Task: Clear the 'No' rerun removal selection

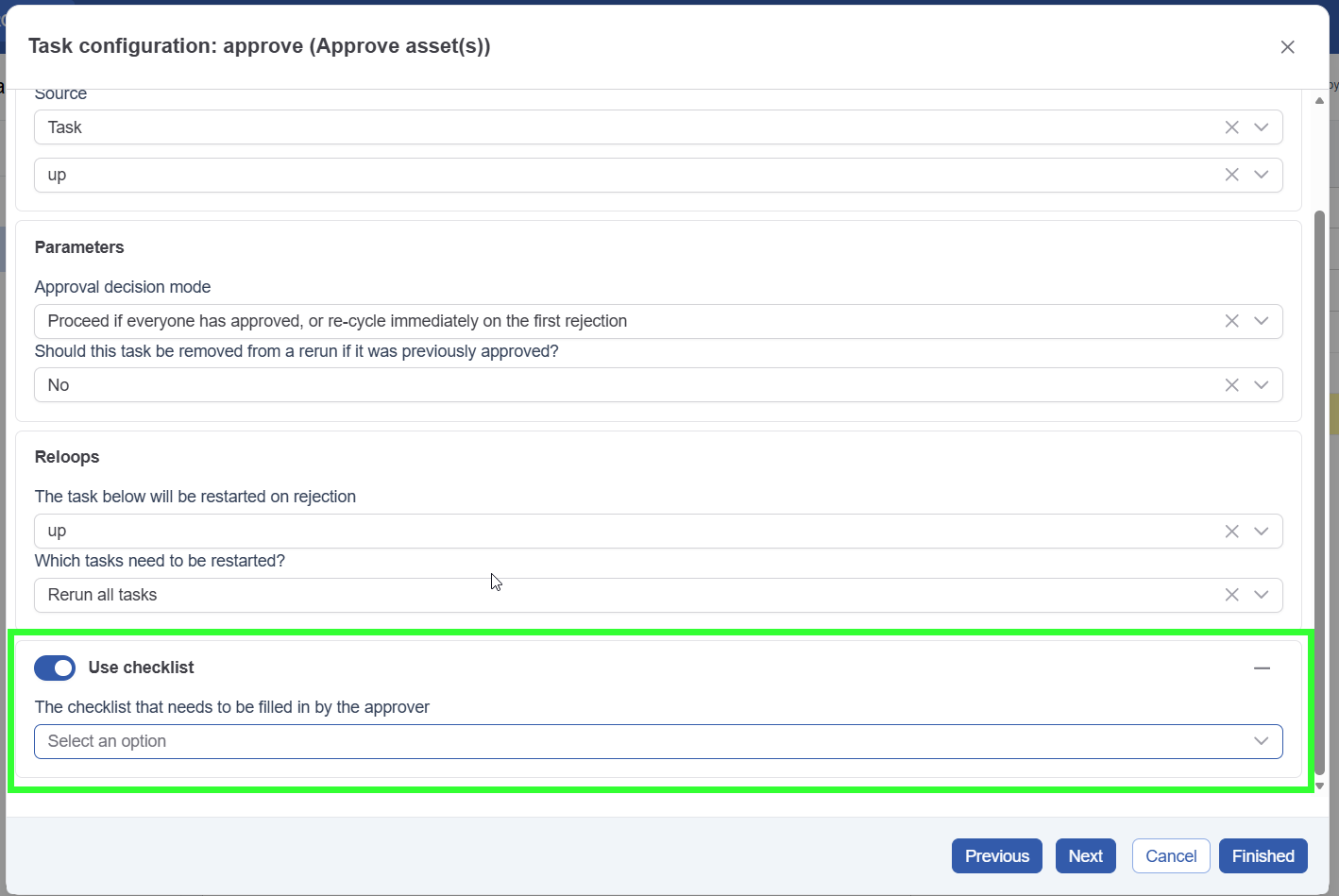Action: [x=1231, y=385]
